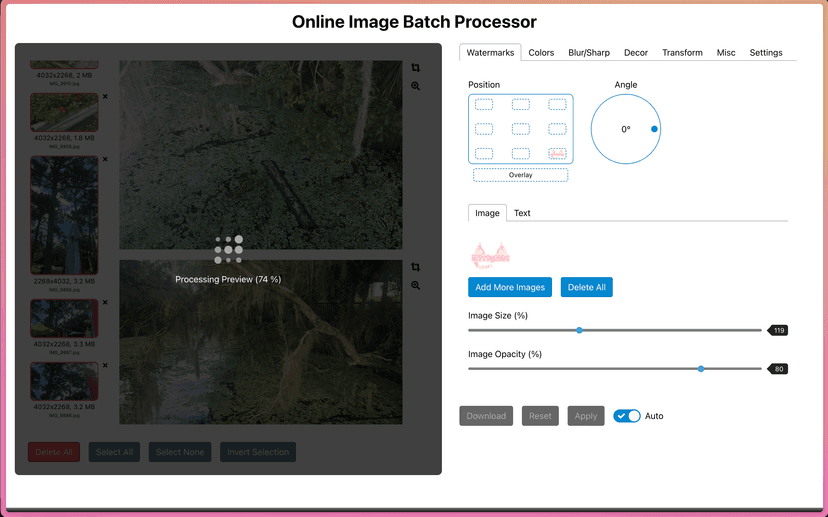Remove IMG_9886.jpg using its X icon
Image resolution: width=828 pixels, height=517 pixels.
coord(105,365)
